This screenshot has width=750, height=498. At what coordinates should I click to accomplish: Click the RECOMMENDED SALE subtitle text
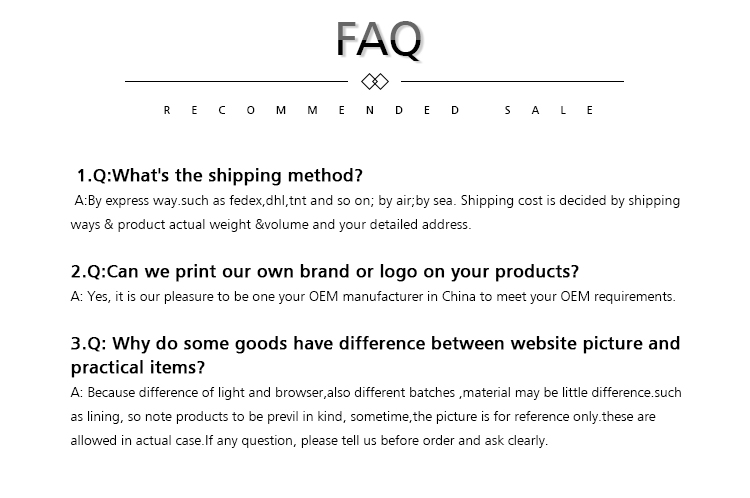[378, 110]
